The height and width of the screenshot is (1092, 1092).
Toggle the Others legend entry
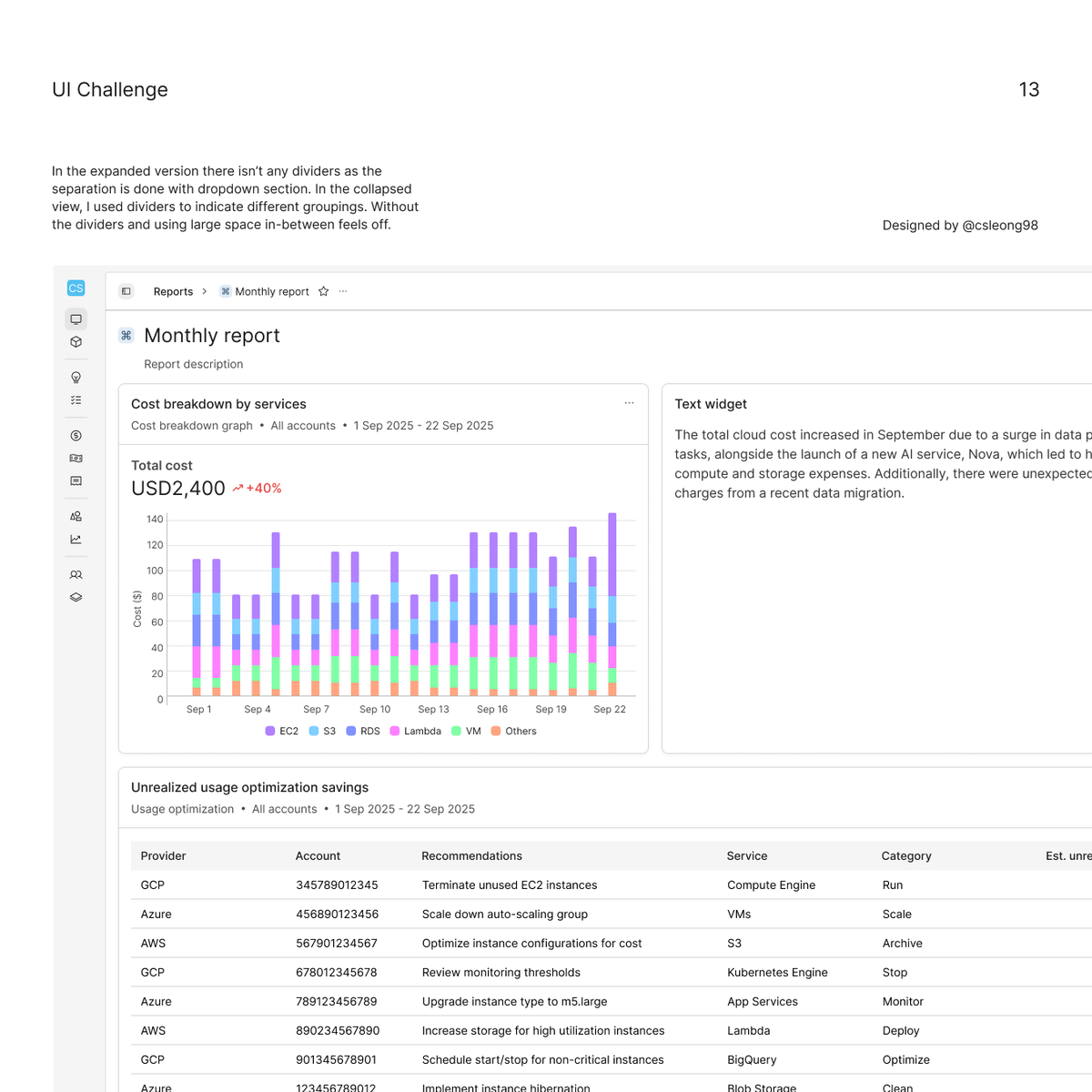click(514, 731)
